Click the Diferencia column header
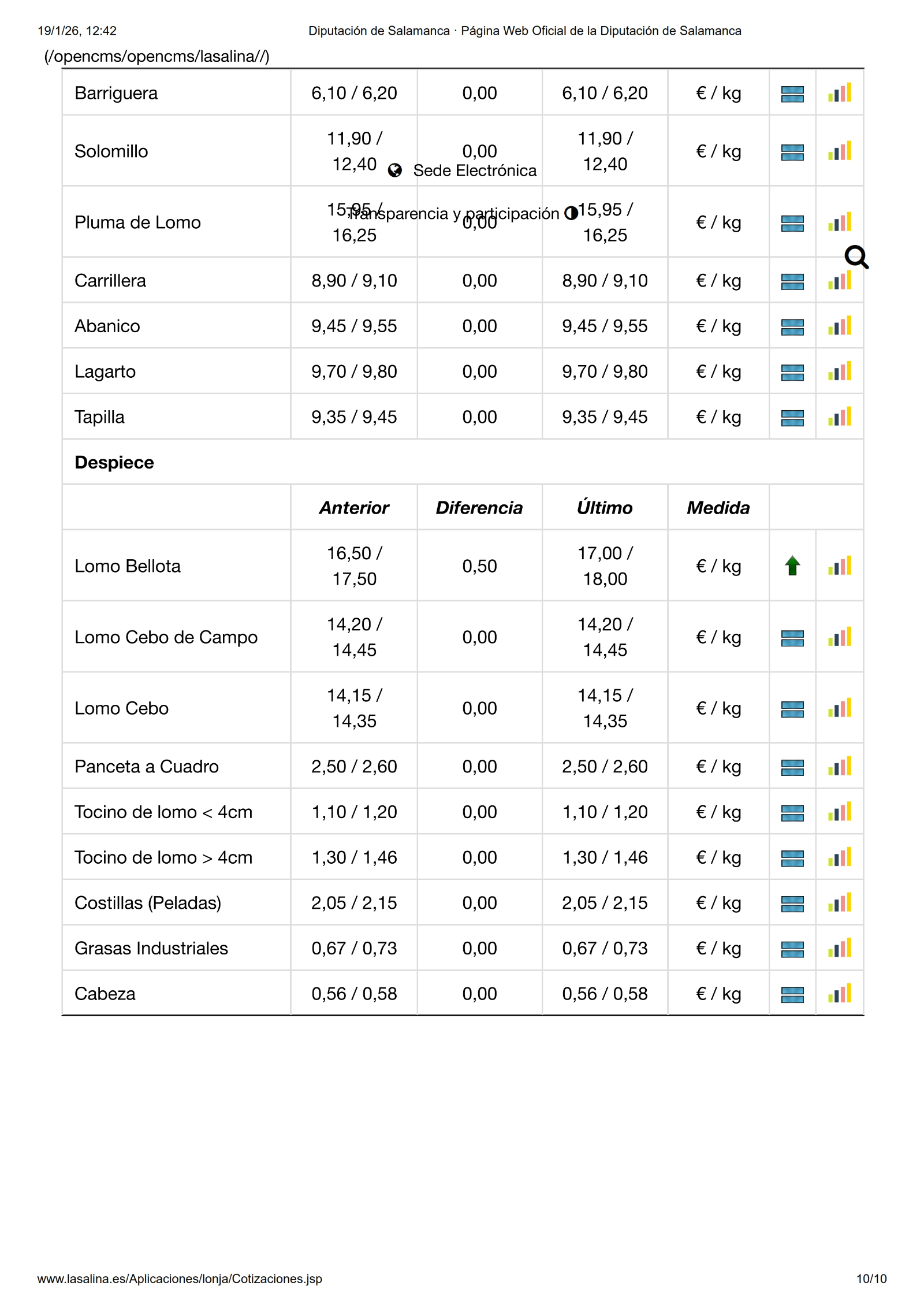 point(479,507)
